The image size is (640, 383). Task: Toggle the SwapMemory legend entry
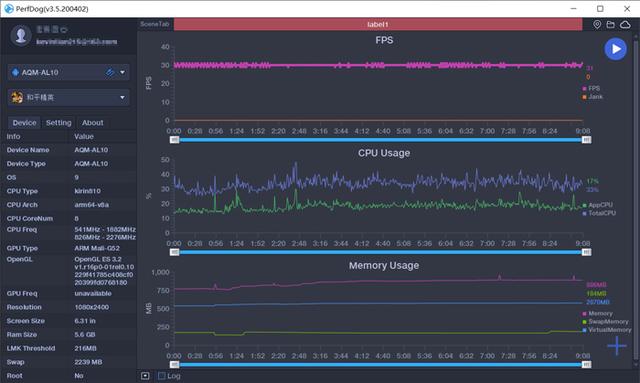click(x=606, y=322)
